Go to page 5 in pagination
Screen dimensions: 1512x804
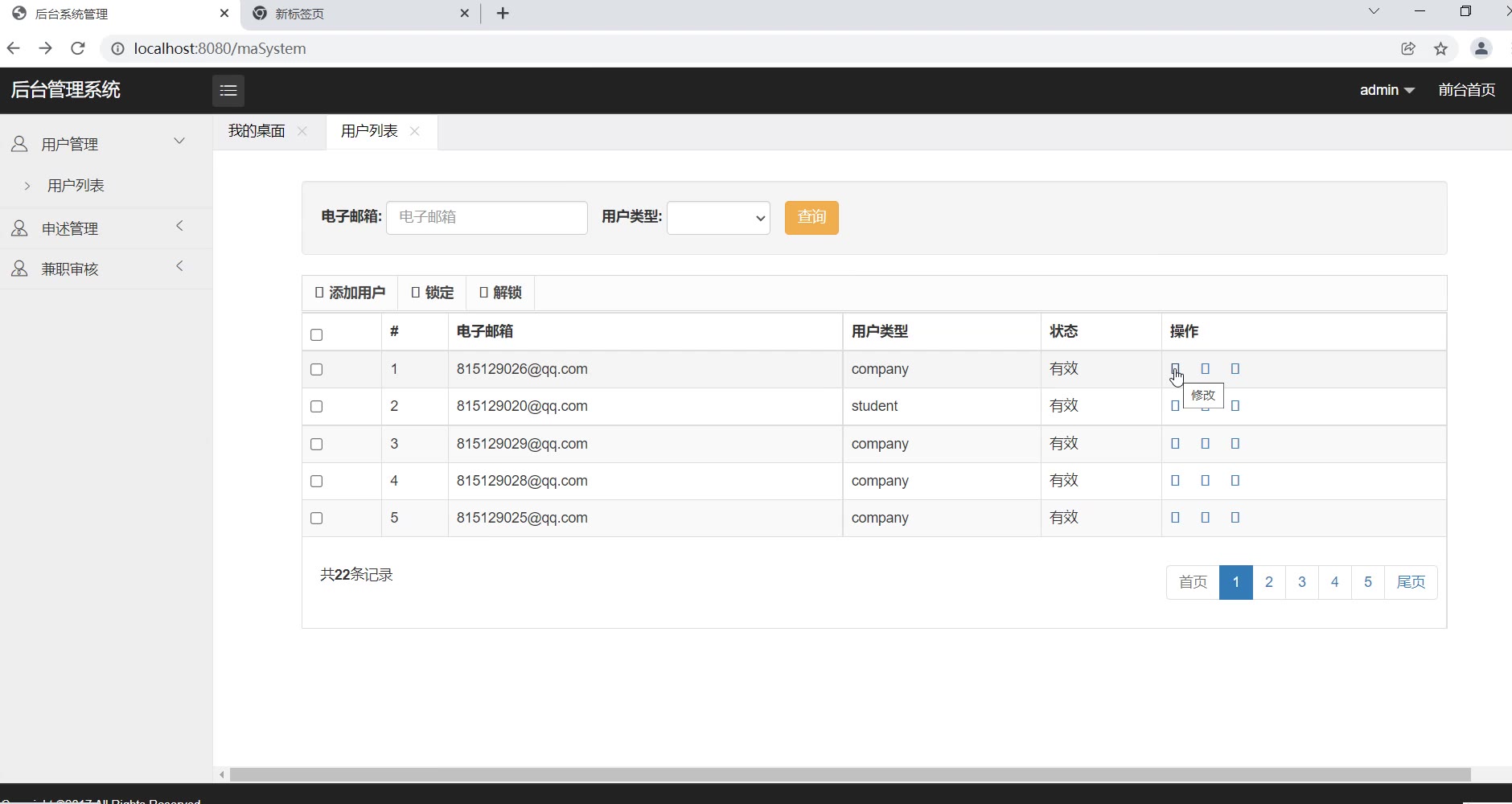click(1368, 582)
